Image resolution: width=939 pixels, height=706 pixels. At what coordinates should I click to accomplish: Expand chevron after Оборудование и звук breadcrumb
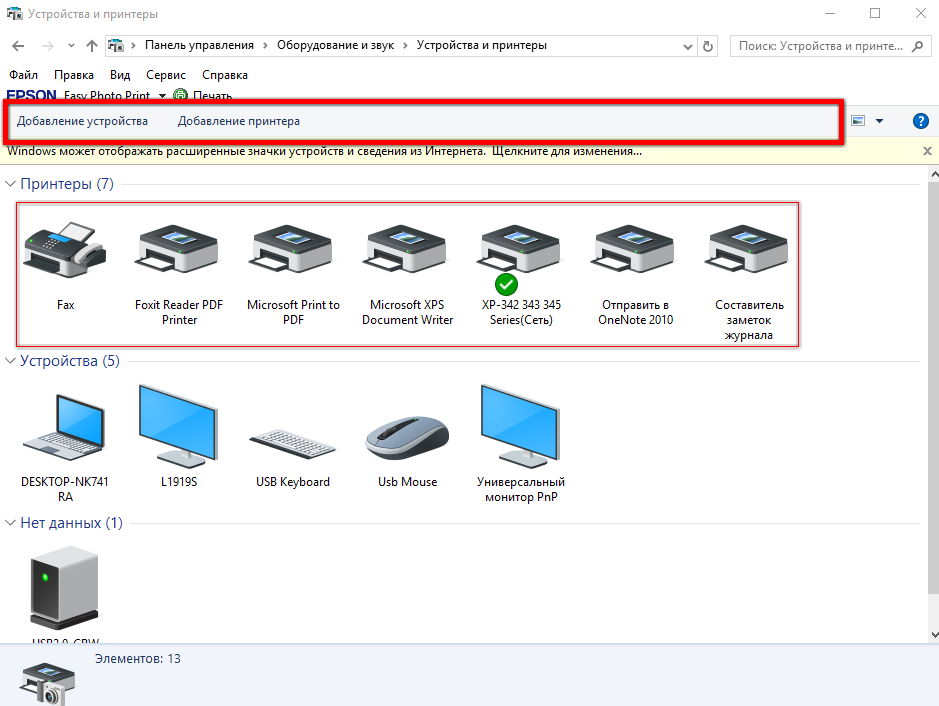[x=405, y=46]
